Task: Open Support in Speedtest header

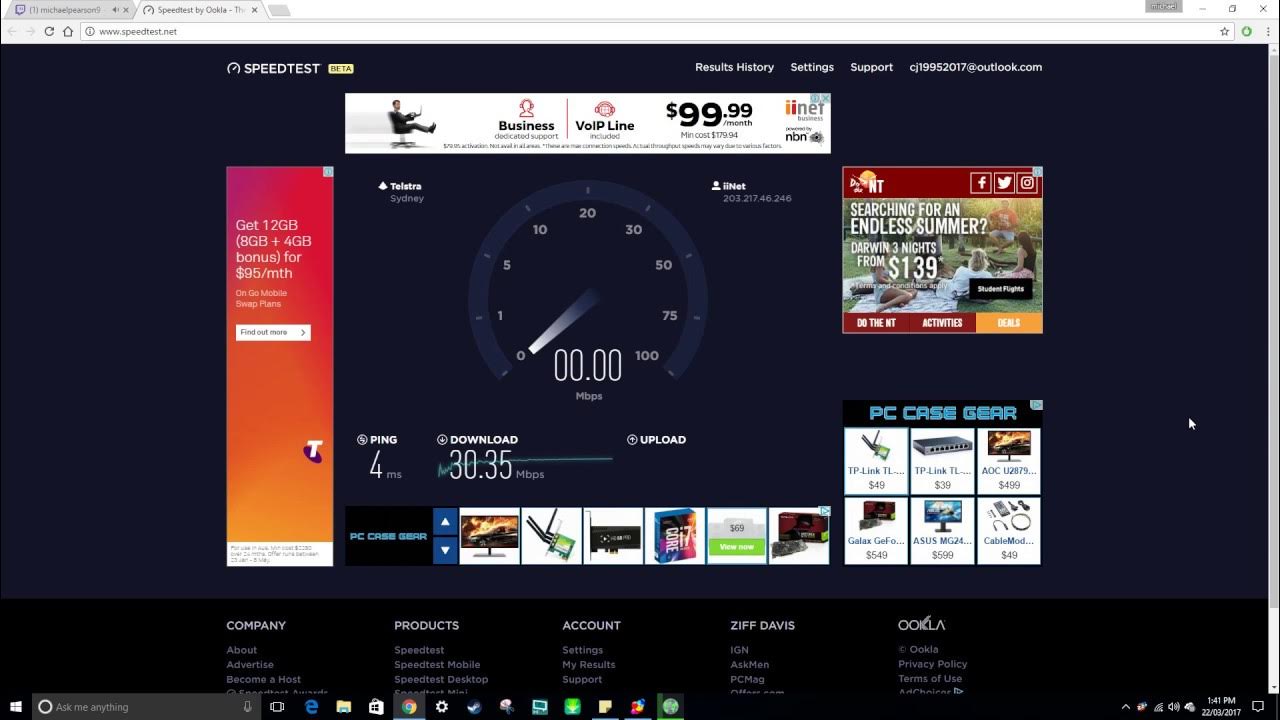Action: [x=871, y=67]
